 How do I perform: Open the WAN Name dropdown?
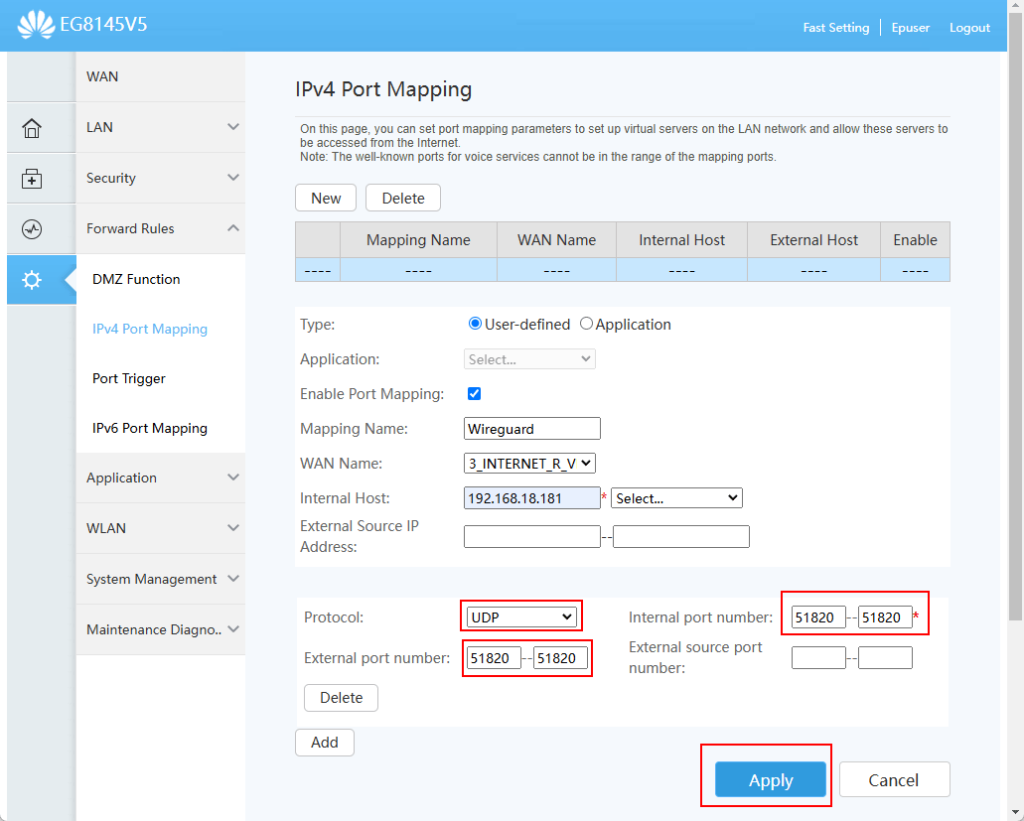coord(530,463)
